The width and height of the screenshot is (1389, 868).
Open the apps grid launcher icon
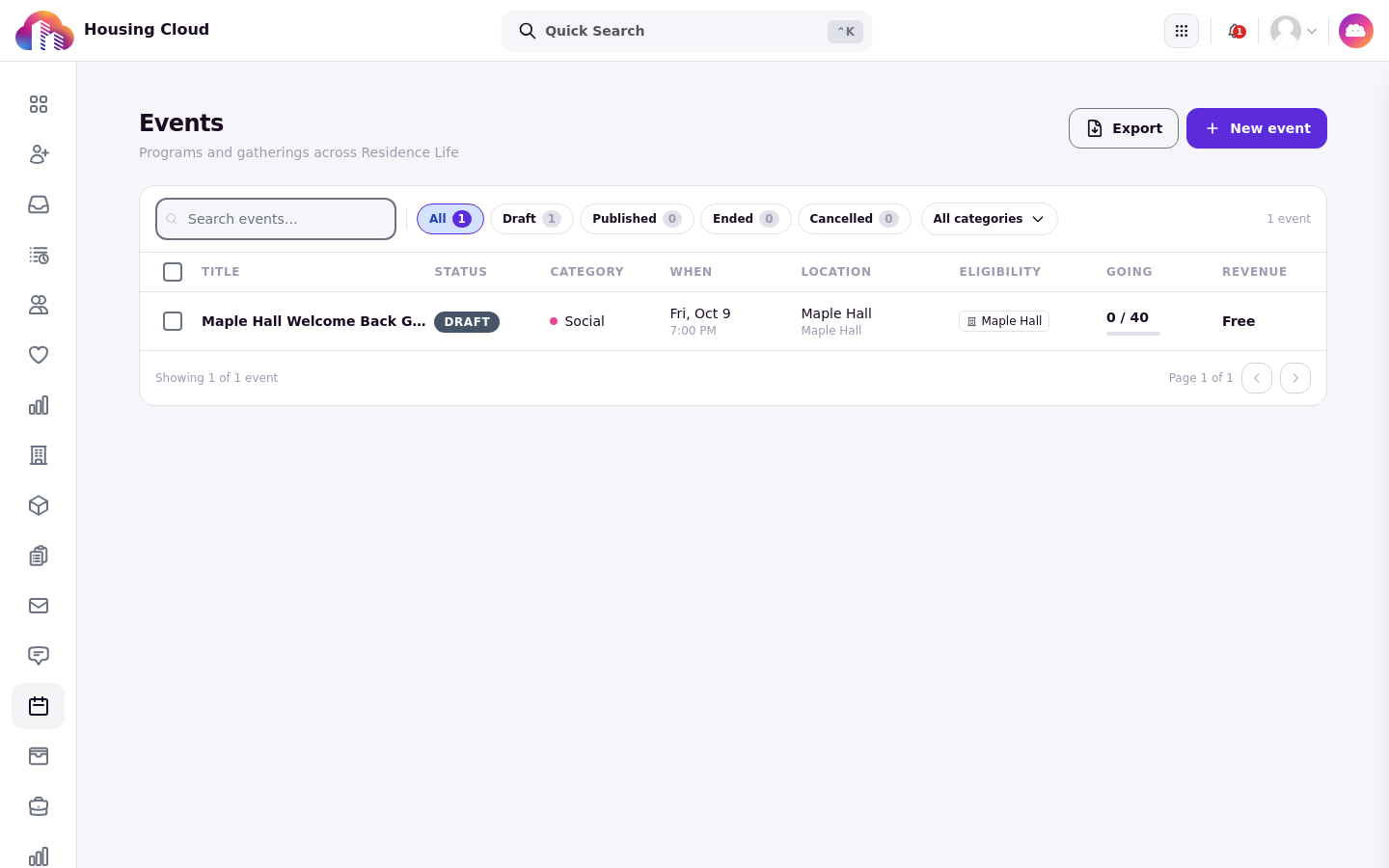[1182, 31]
